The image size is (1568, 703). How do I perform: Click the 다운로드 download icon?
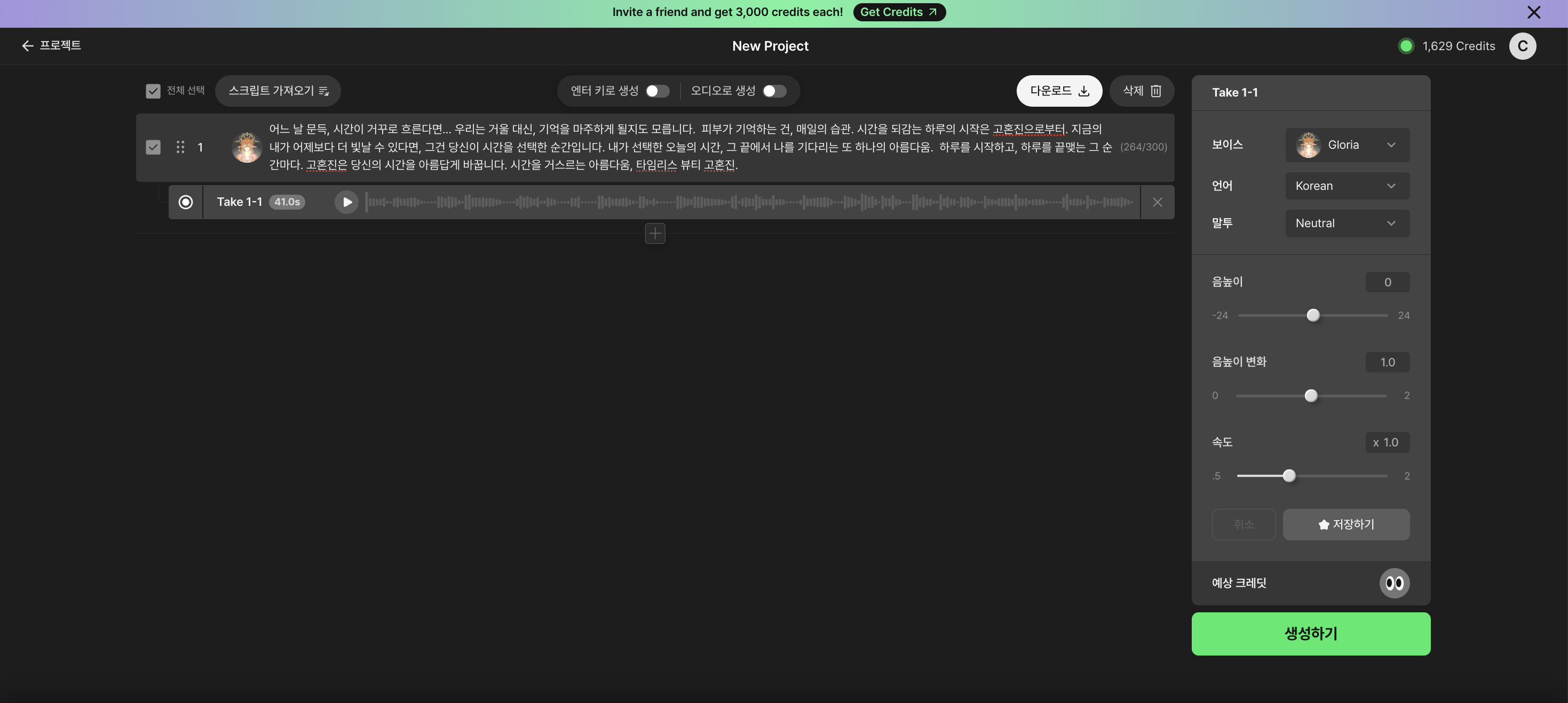tap(1084, 91)
